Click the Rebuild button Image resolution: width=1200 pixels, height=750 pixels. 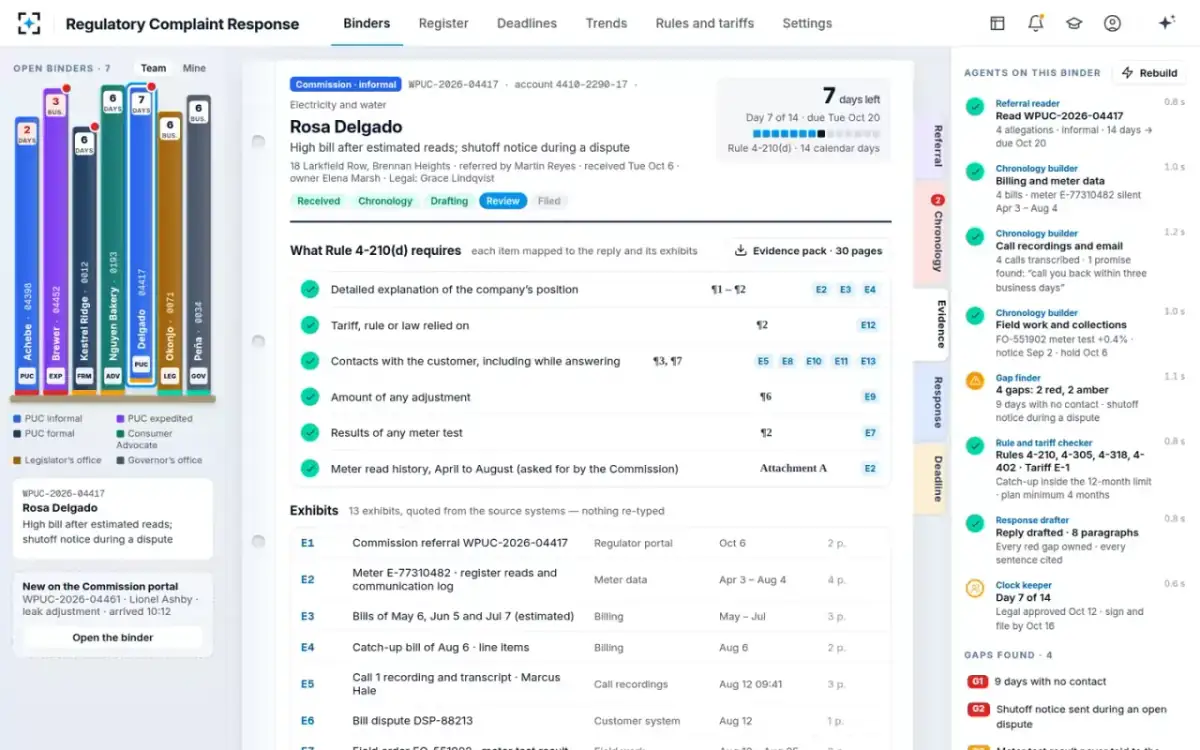(1150, 73)
